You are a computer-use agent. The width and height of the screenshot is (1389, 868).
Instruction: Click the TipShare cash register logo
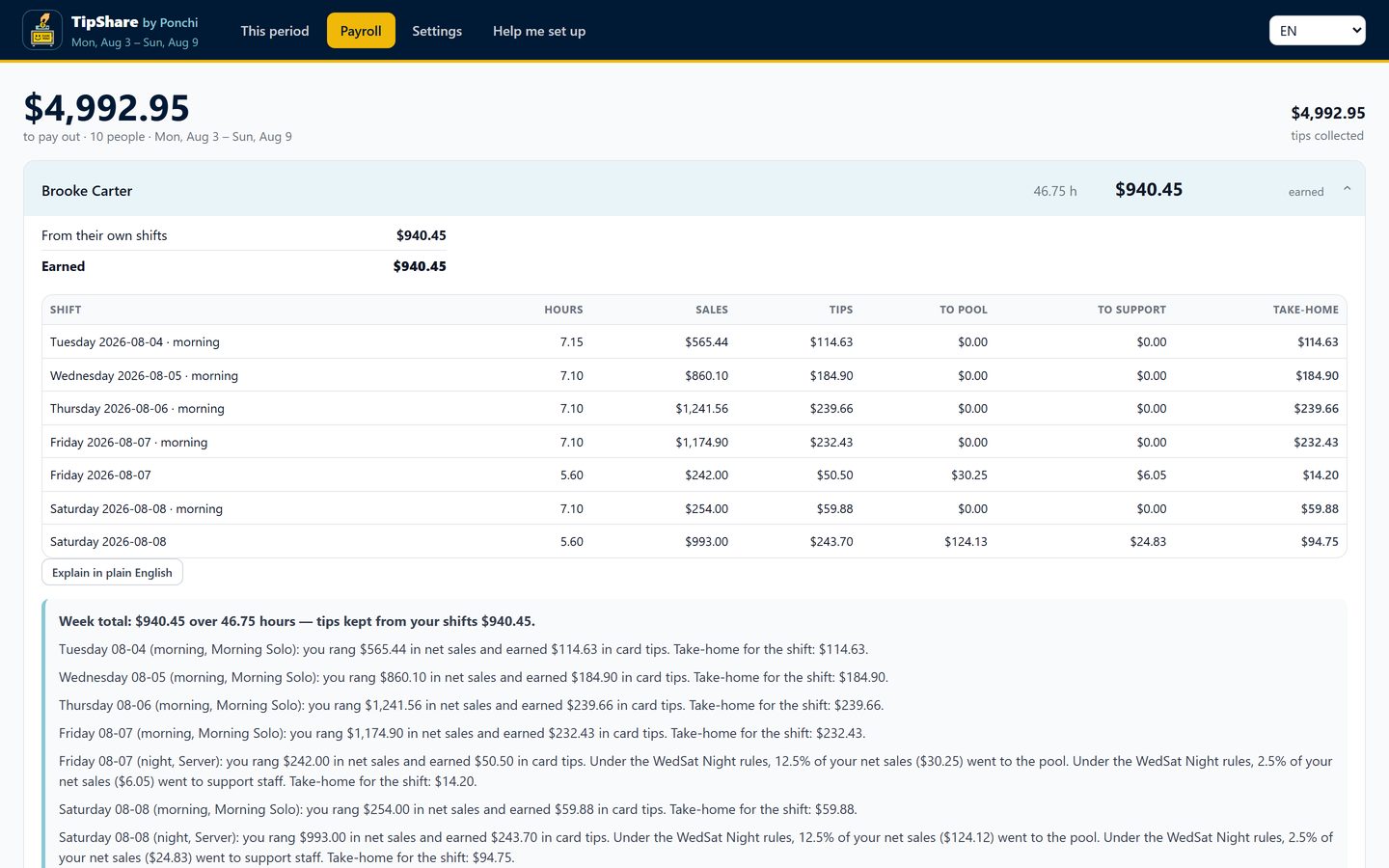(x=42, y=30)
